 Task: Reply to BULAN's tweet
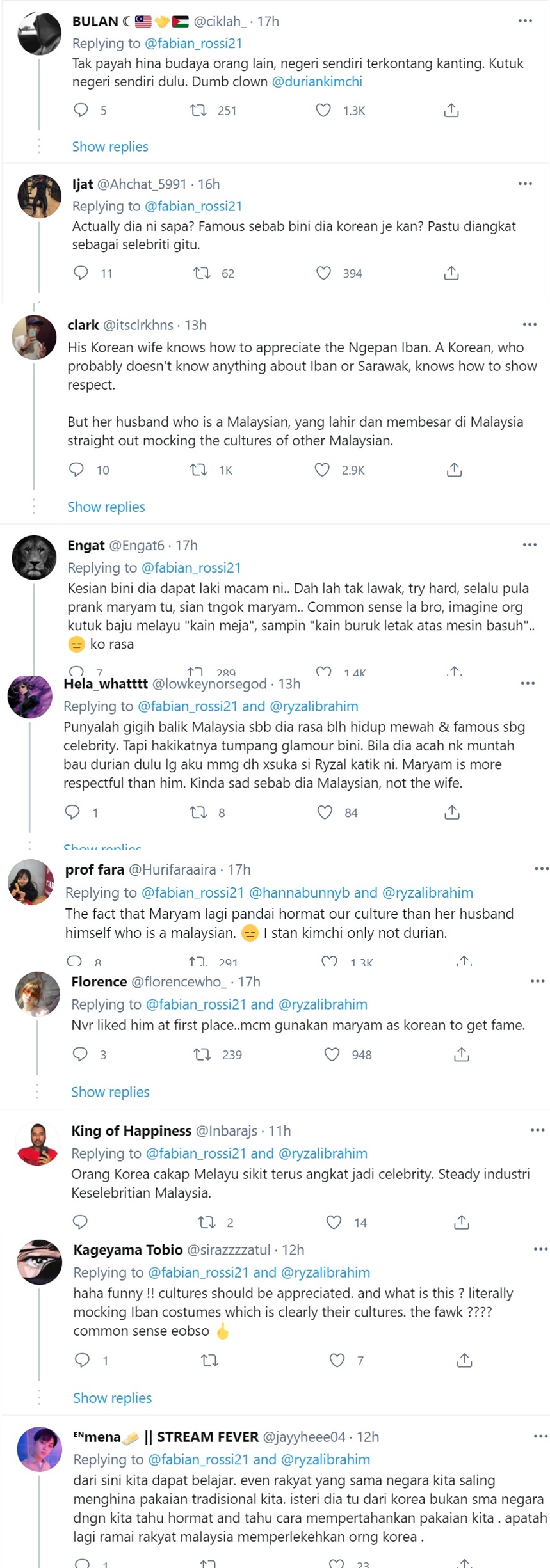coord(81,110)
